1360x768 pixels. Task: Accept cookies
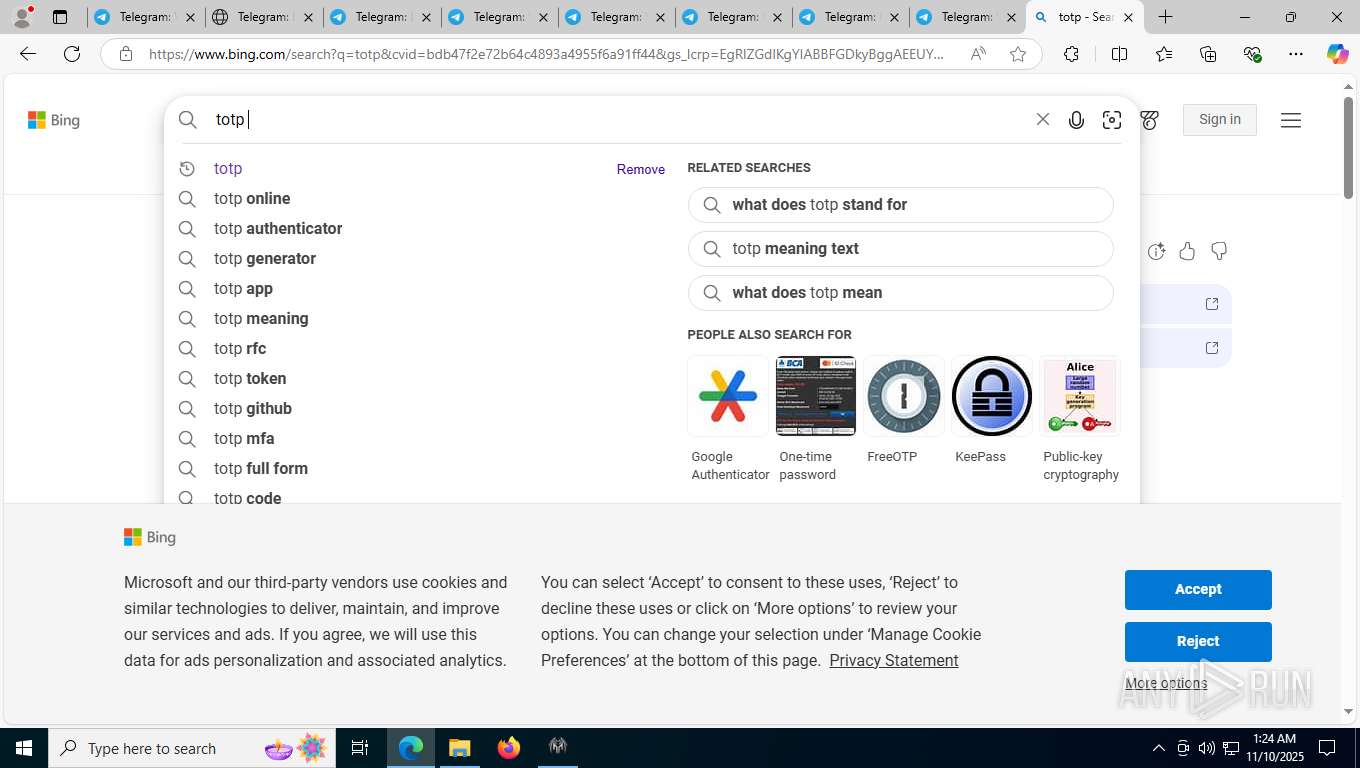pos(1198,590)
